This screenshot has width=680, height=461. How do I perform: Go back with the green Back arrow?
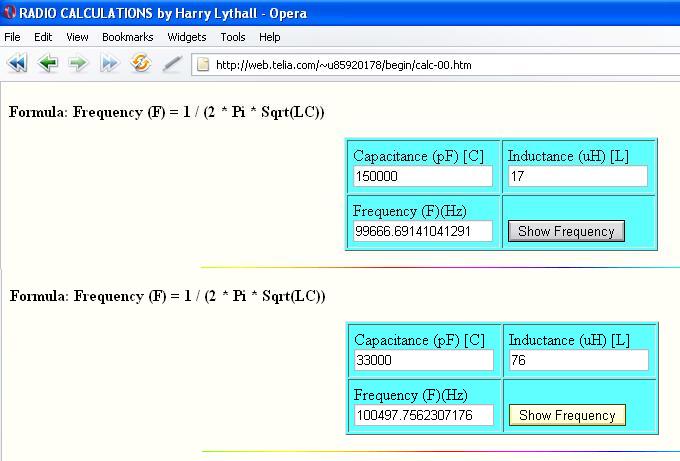[48, 63]
